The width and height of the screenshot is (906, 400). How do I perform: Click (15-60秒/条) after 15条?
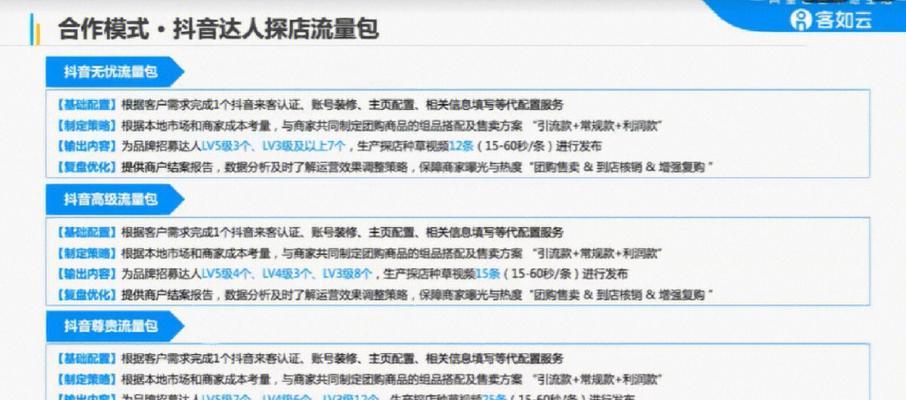pos(541,273)
